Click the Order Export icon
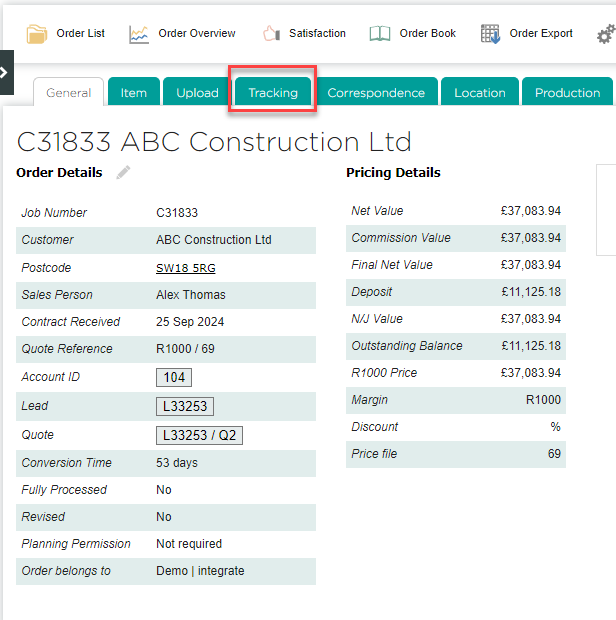This screenshot has height=620, width=616. click(490, 34)
